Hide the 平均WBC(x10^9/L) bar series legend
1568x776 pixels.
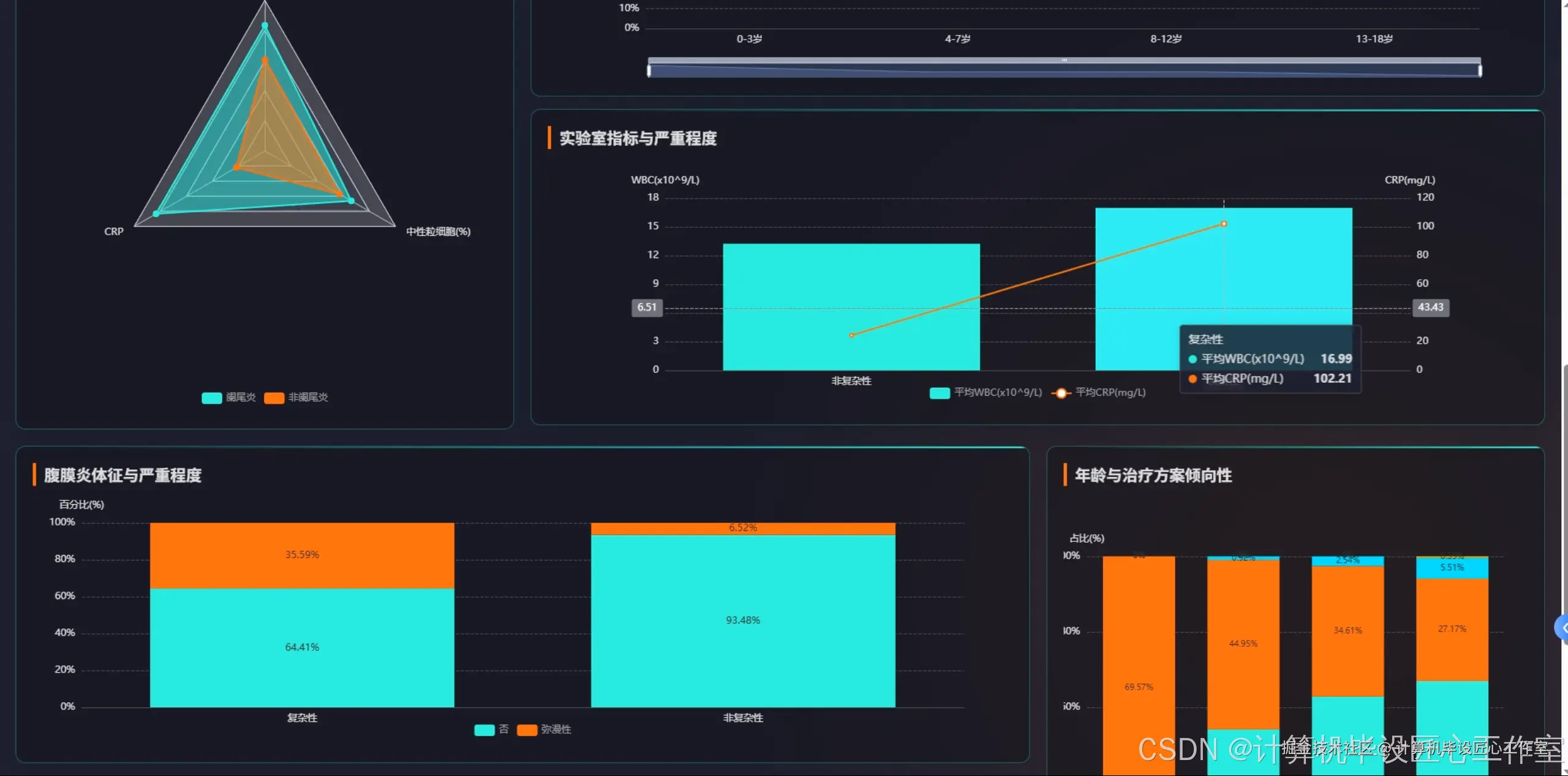tap(940, 393)
